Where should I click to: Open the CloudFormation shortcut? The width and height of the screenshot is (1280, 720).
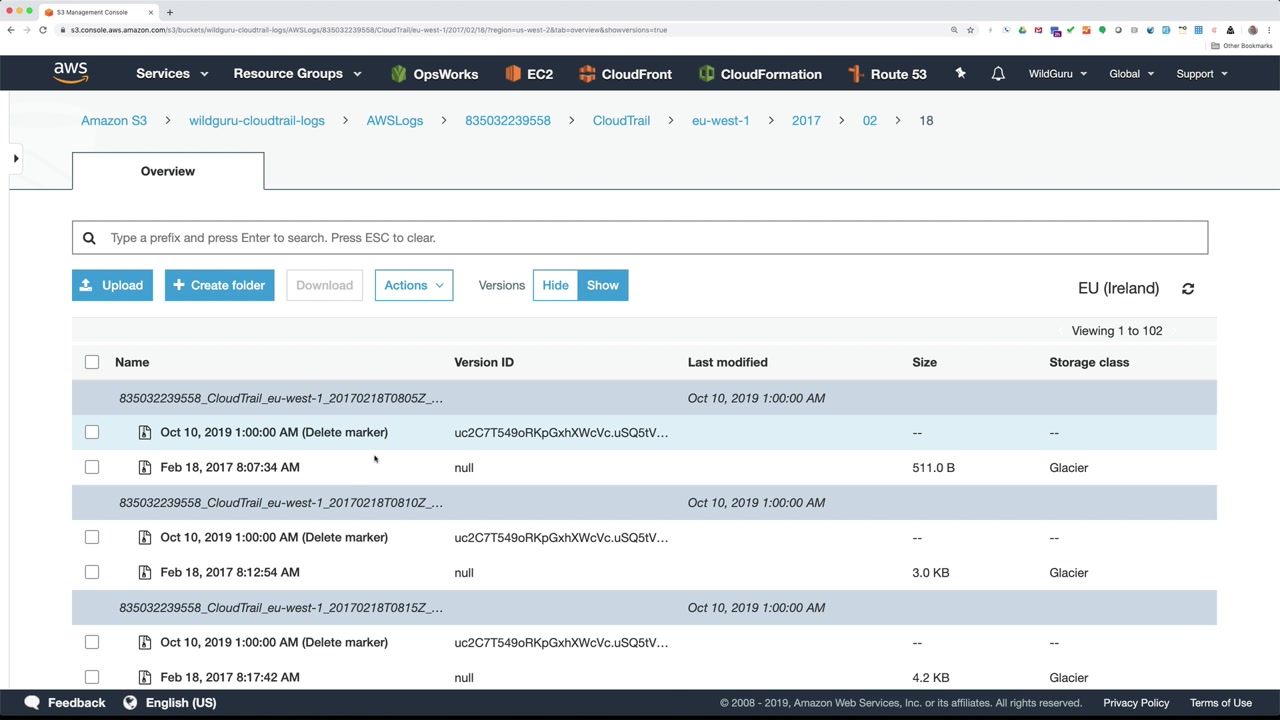[x=760, y=74]
